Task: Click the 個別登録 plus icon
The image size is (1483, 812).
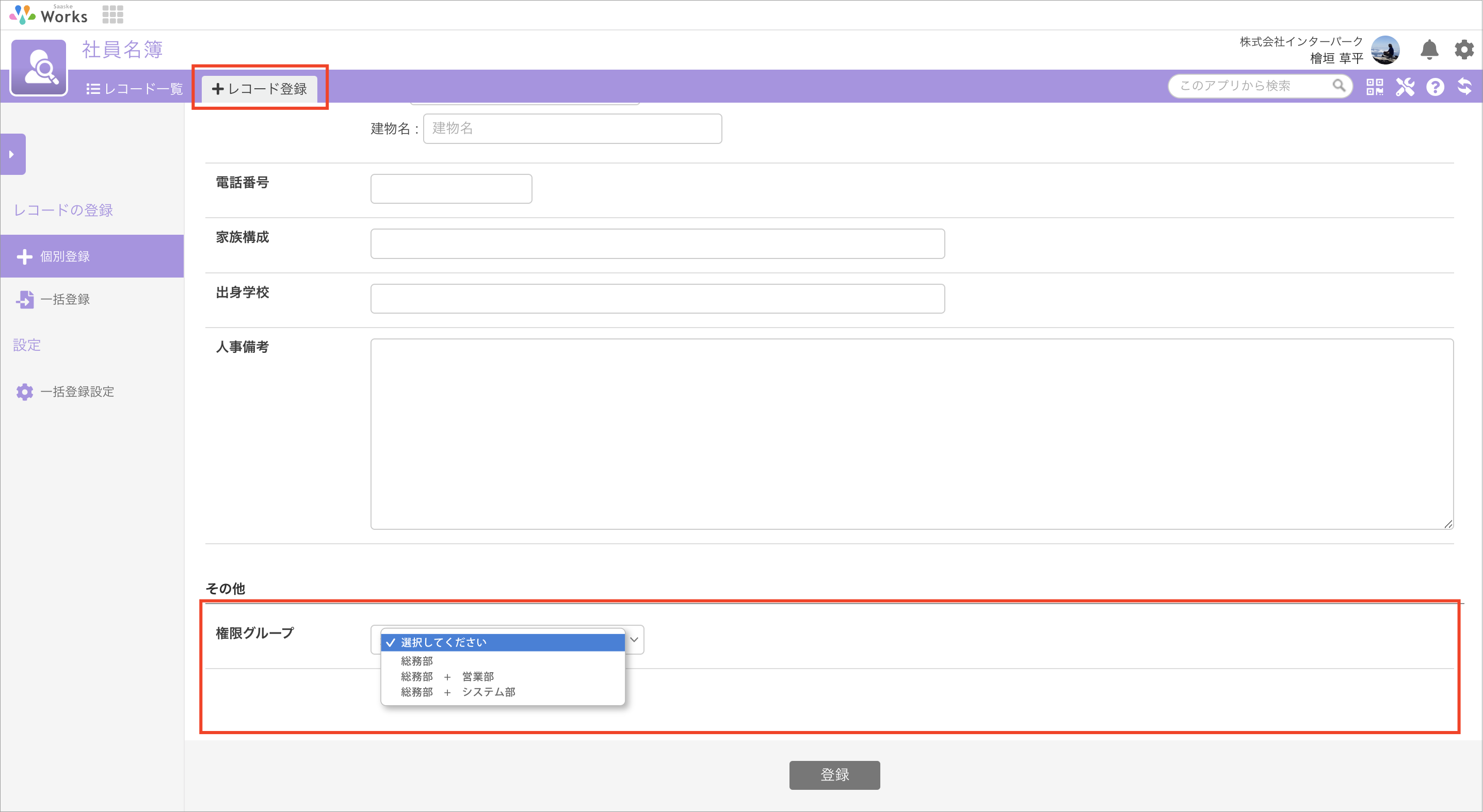Action: click(x=24, y=257)
